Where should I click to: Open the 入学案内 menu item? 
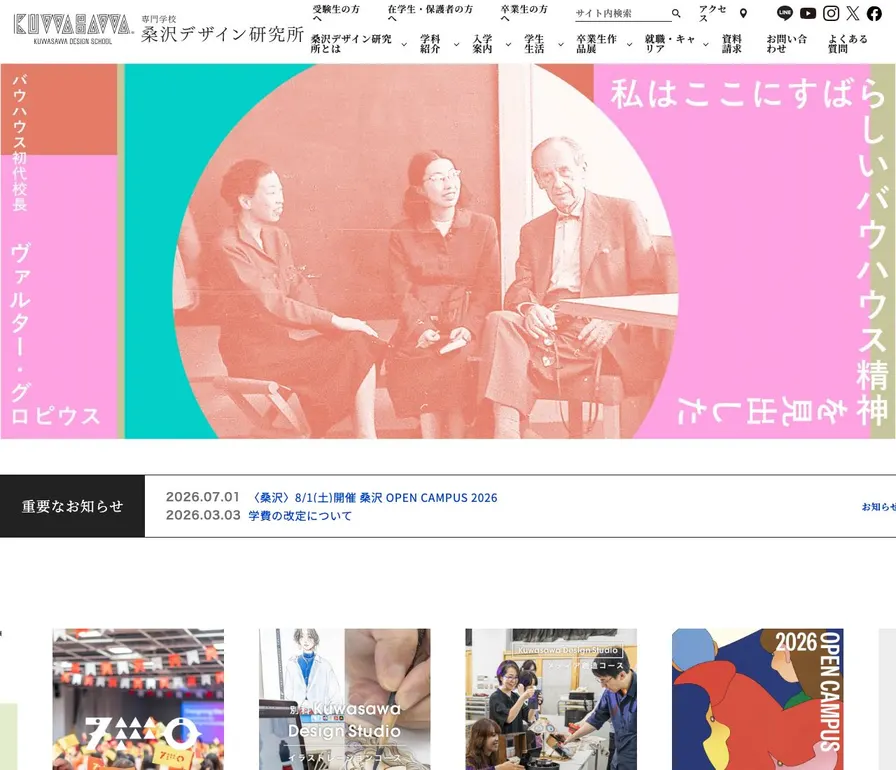[x=482, y=44]
